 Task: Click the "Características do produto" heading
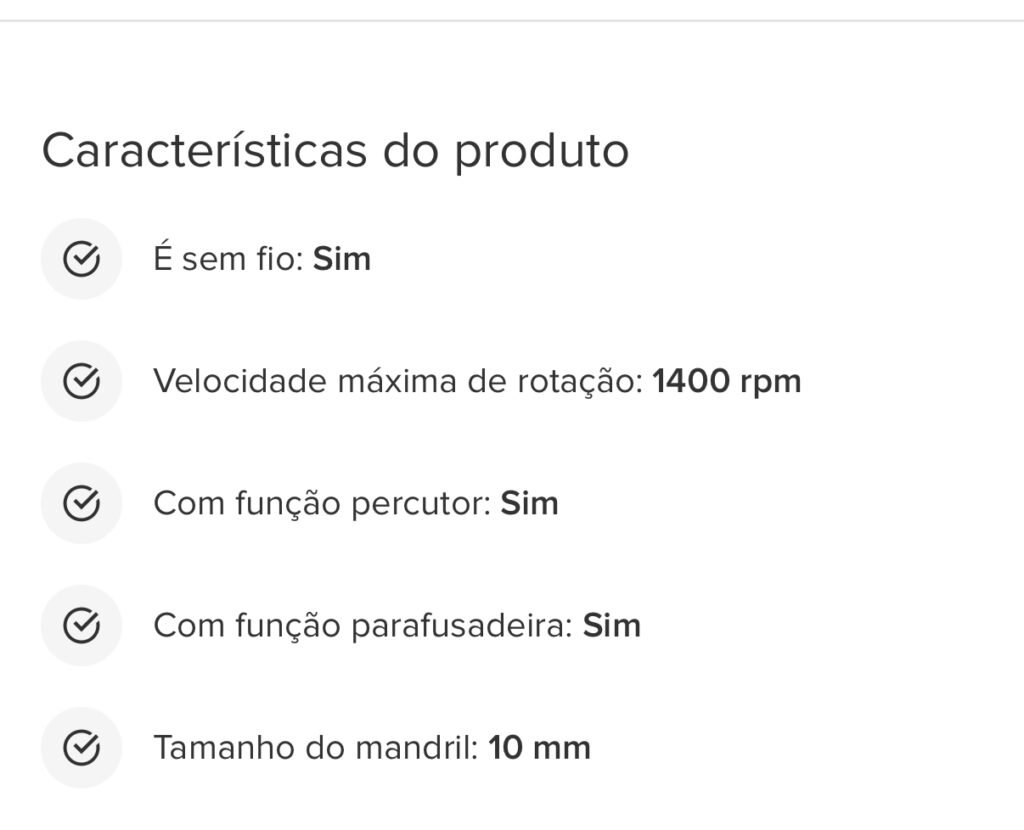(x=335, y=152)
